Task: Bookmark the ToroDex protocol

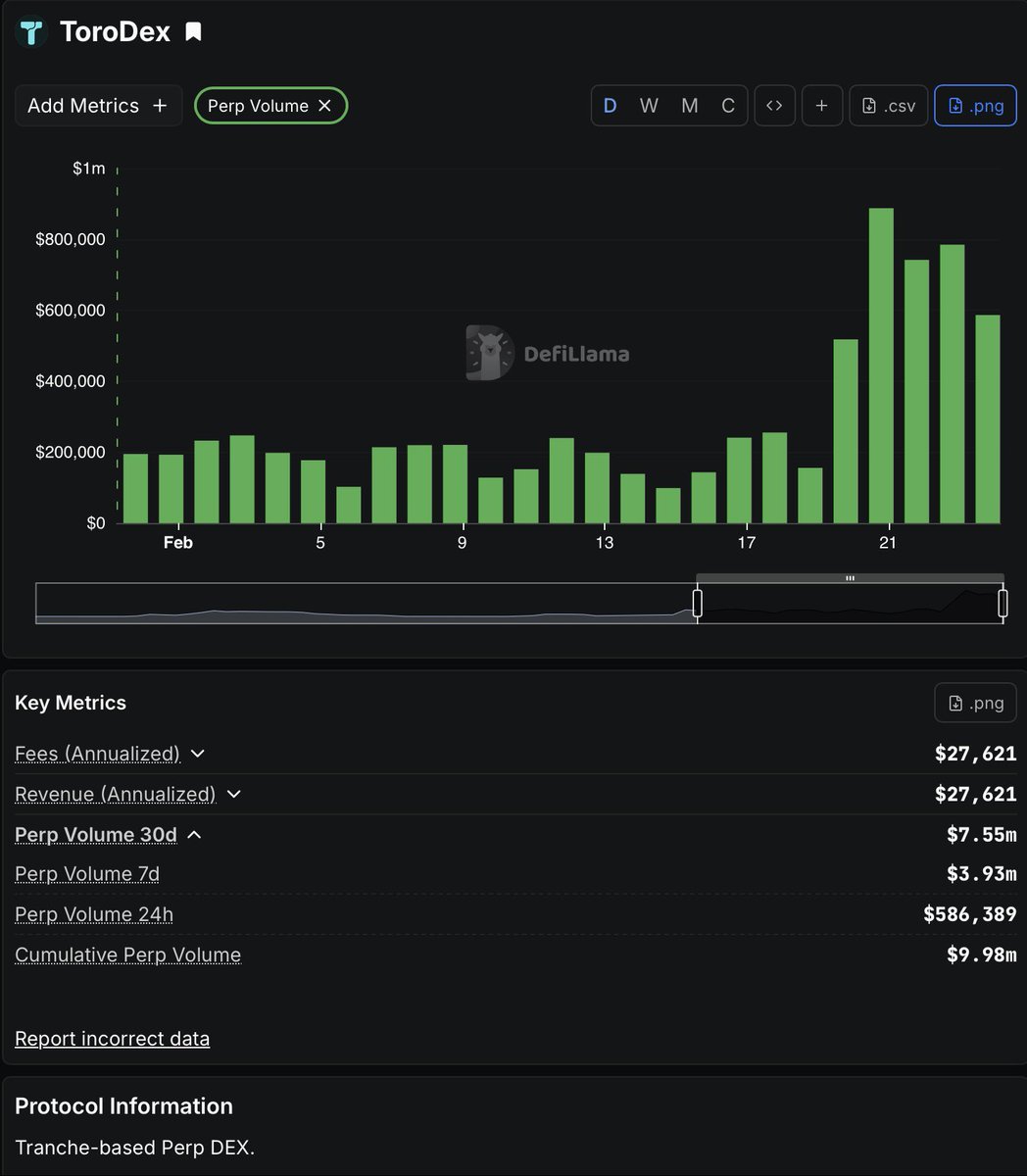Action: tap(194, 32)
